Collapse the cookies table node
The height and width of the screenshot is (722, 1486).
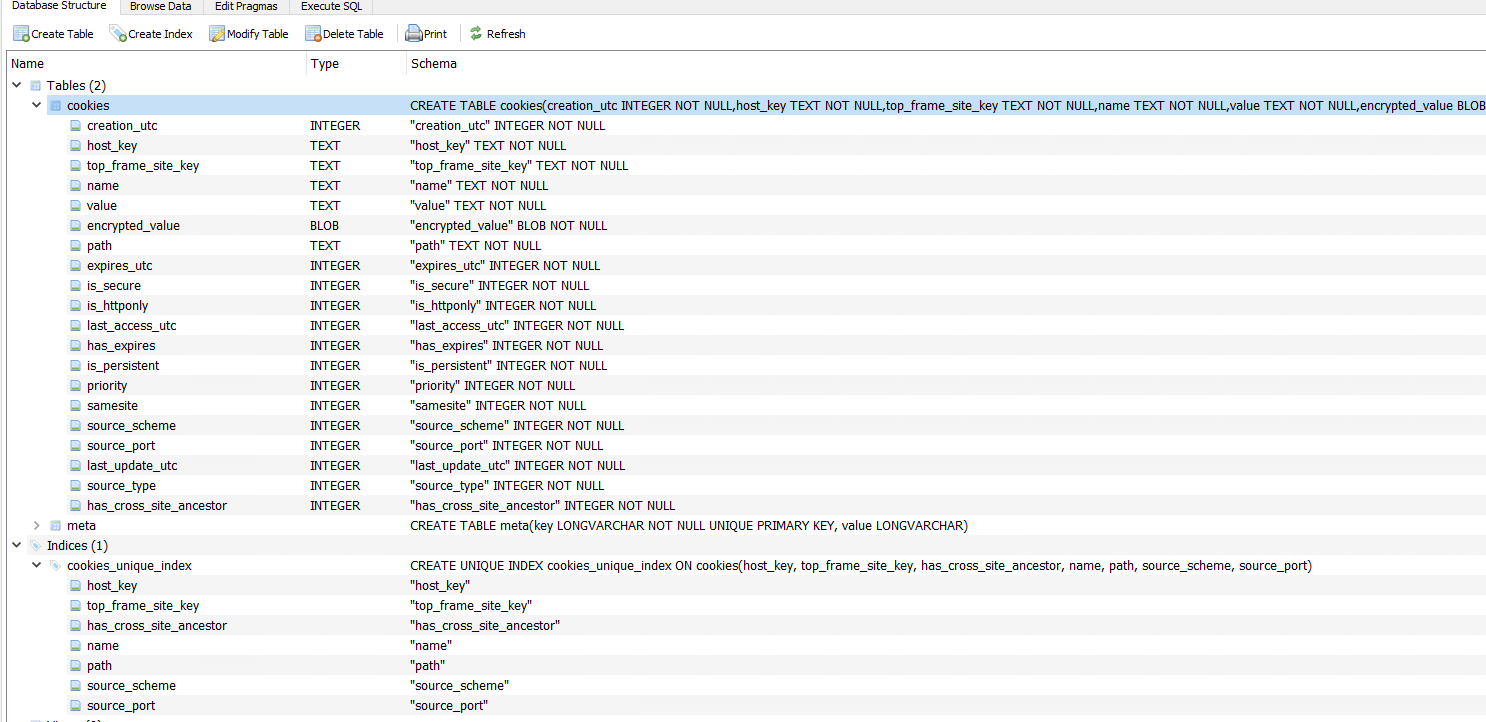coord(36,106)
